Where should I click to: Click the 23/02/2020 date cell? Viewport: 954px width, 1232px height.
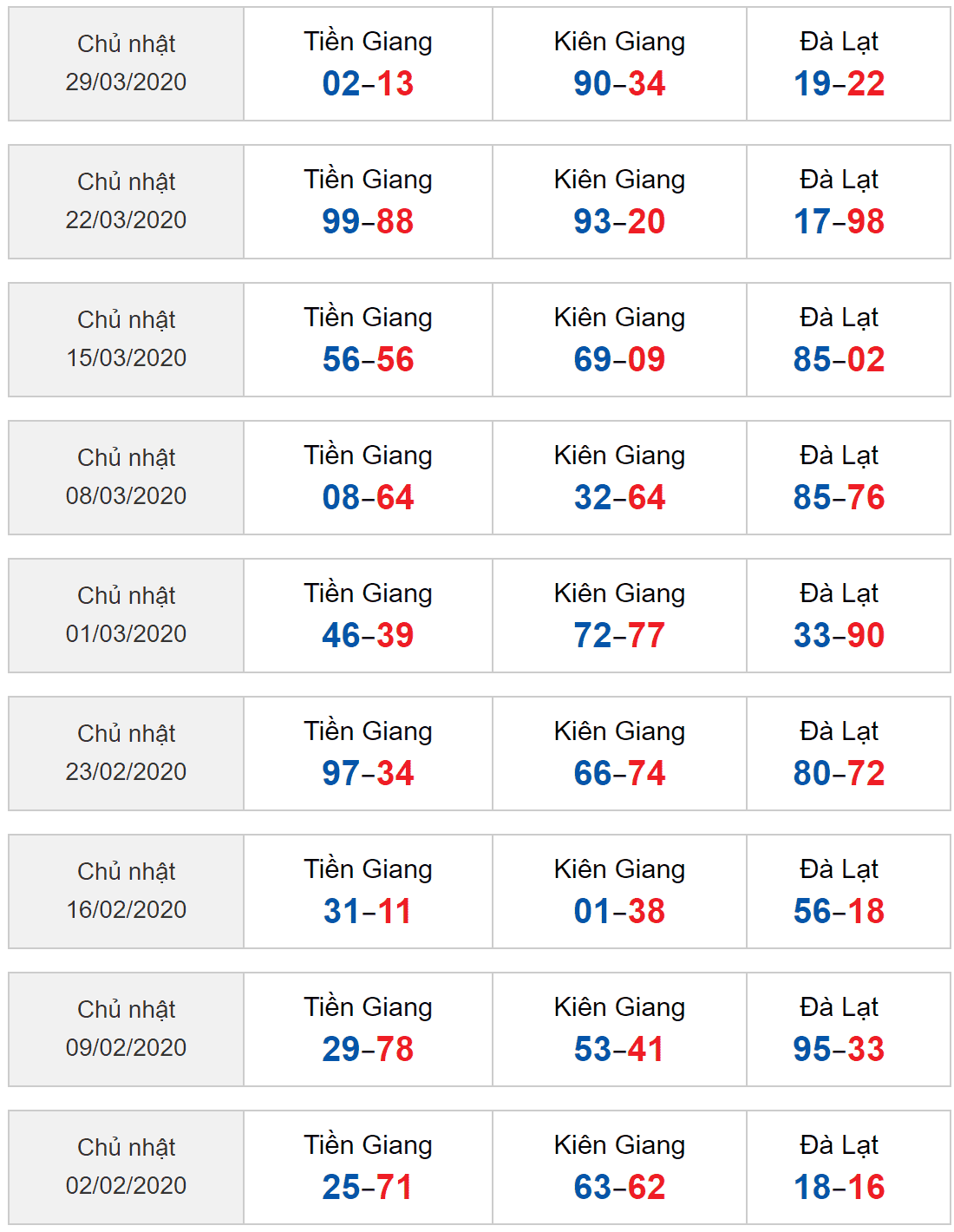[127, 754]
